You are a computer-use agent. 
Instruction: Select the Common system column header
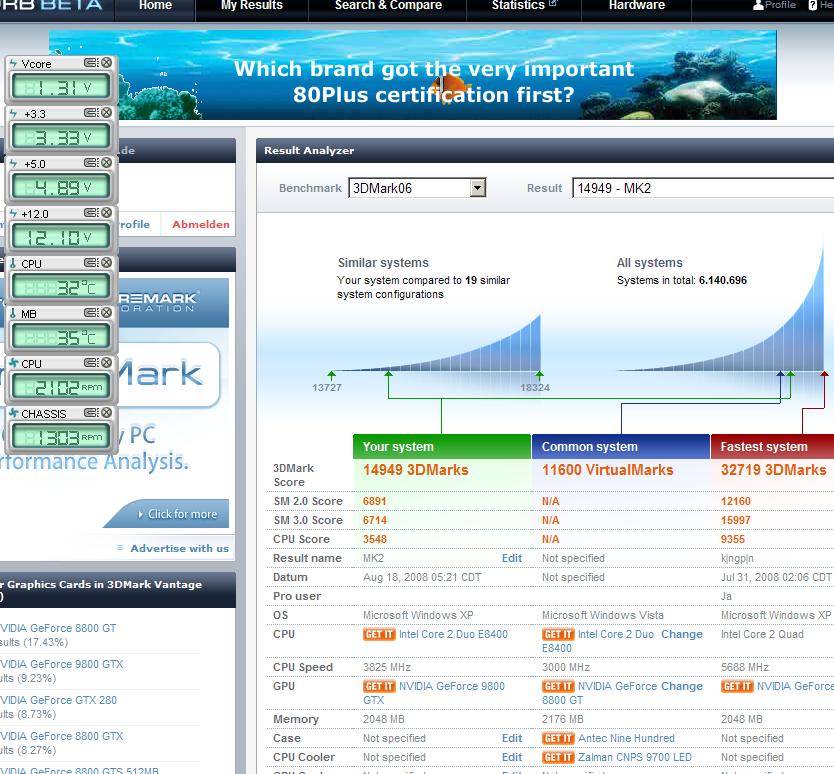tap(621, 447)
